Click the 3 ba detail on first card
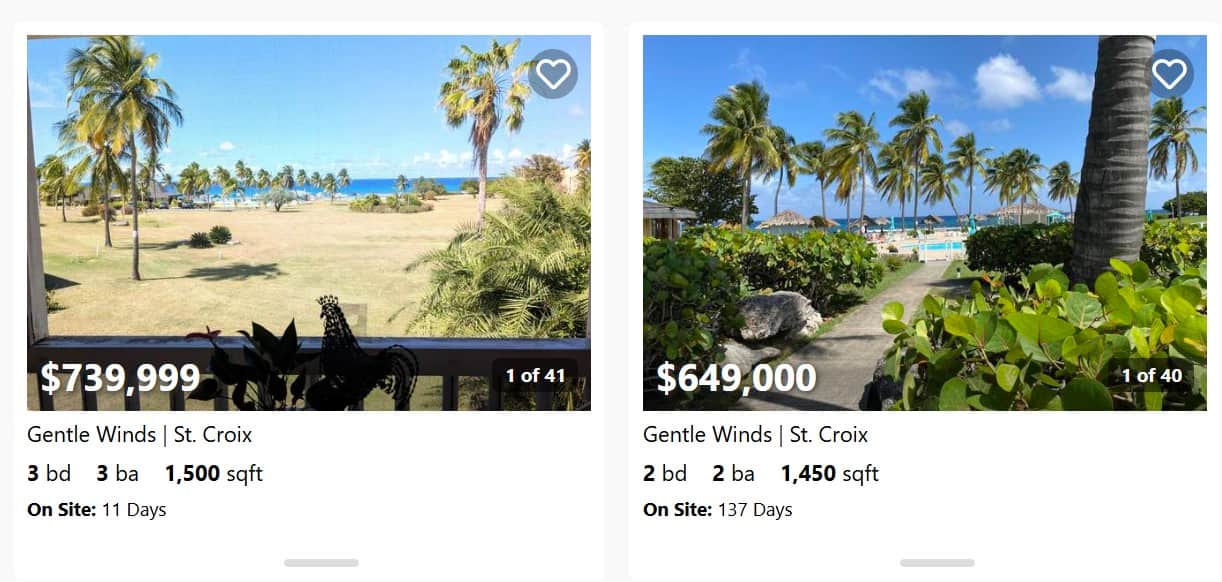 118,473
